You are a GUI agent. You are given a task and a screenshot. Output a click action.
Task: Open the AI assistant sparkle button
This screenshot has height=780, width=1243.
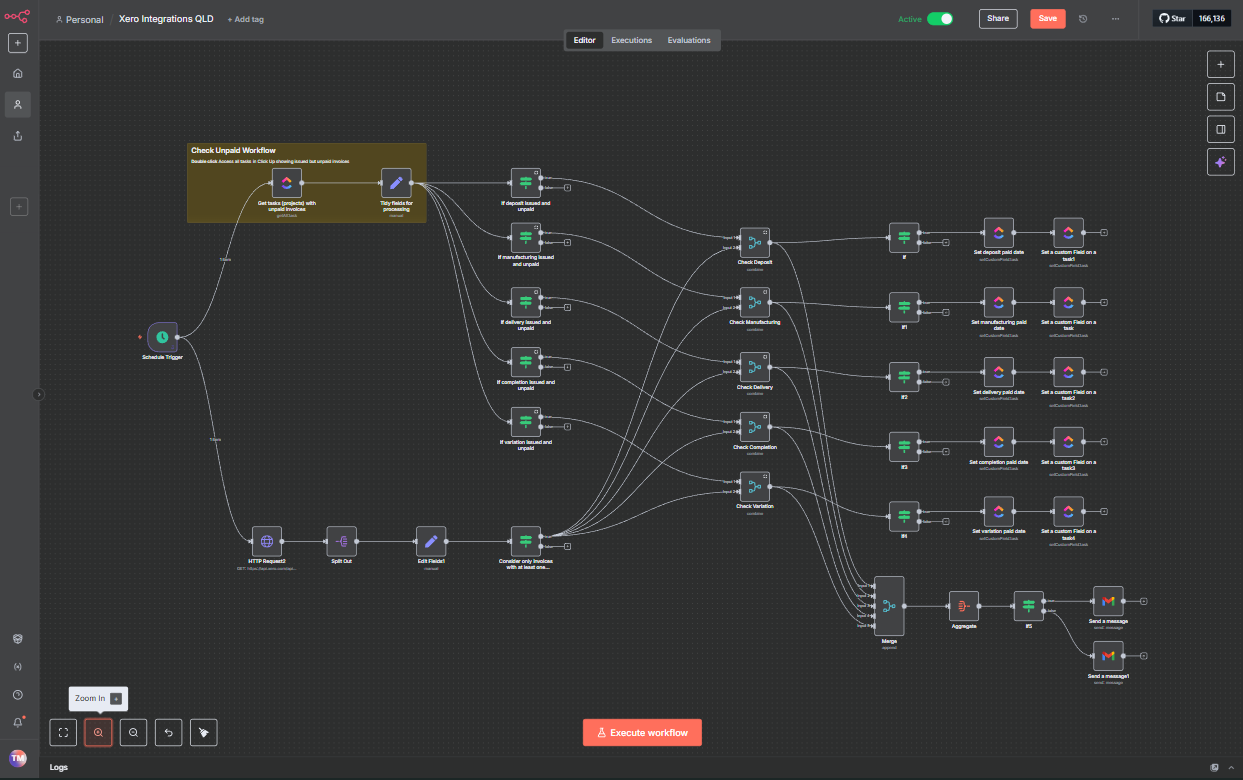coord(1219,162)
